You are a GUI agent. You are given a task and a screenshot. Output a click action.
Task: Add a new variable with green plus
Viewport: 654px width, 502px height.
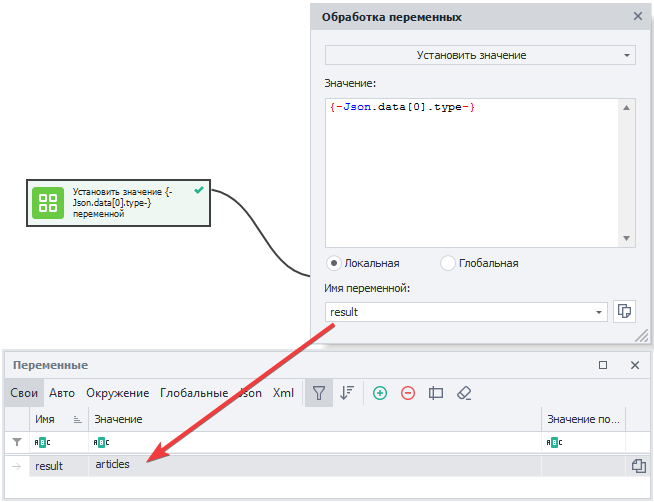pyautogui.click(x=380, y=393)
